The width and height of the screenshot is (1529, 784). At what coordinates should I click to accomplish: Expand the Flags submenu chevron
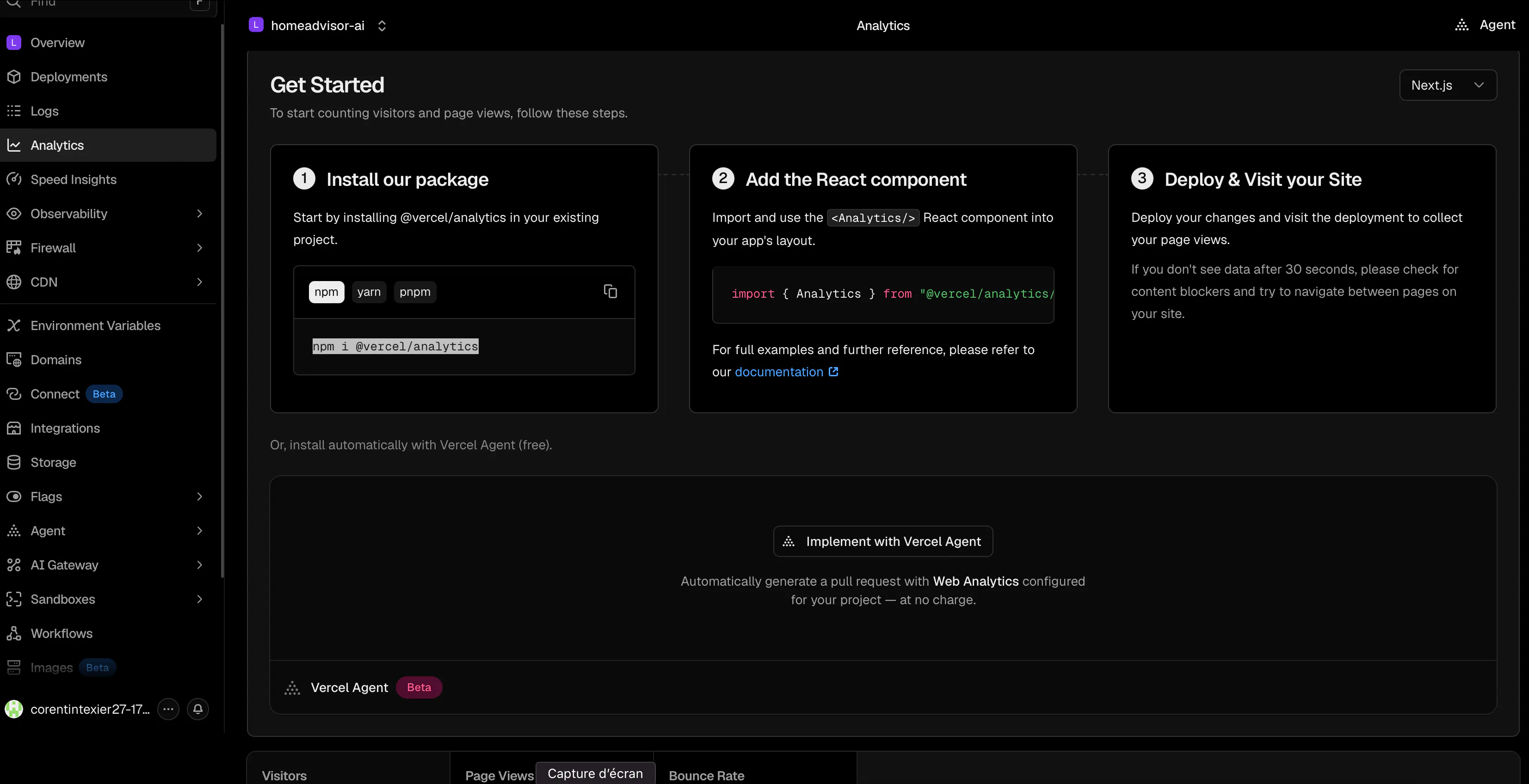(x=199, y=496)
